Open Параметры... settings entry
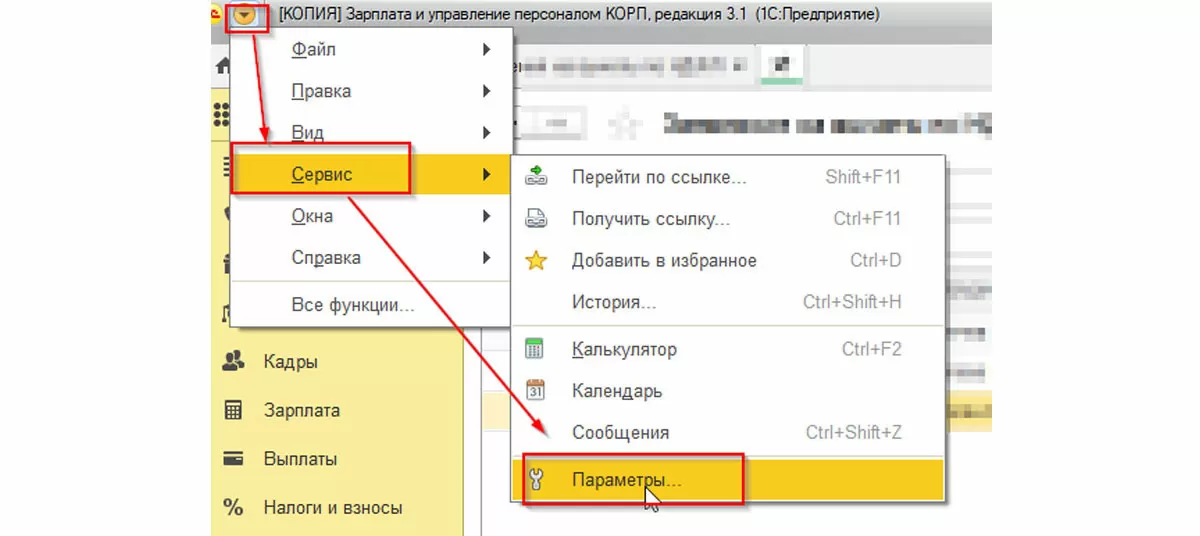1200x536 pixels. pyautogui.click(x=728, y=480)
